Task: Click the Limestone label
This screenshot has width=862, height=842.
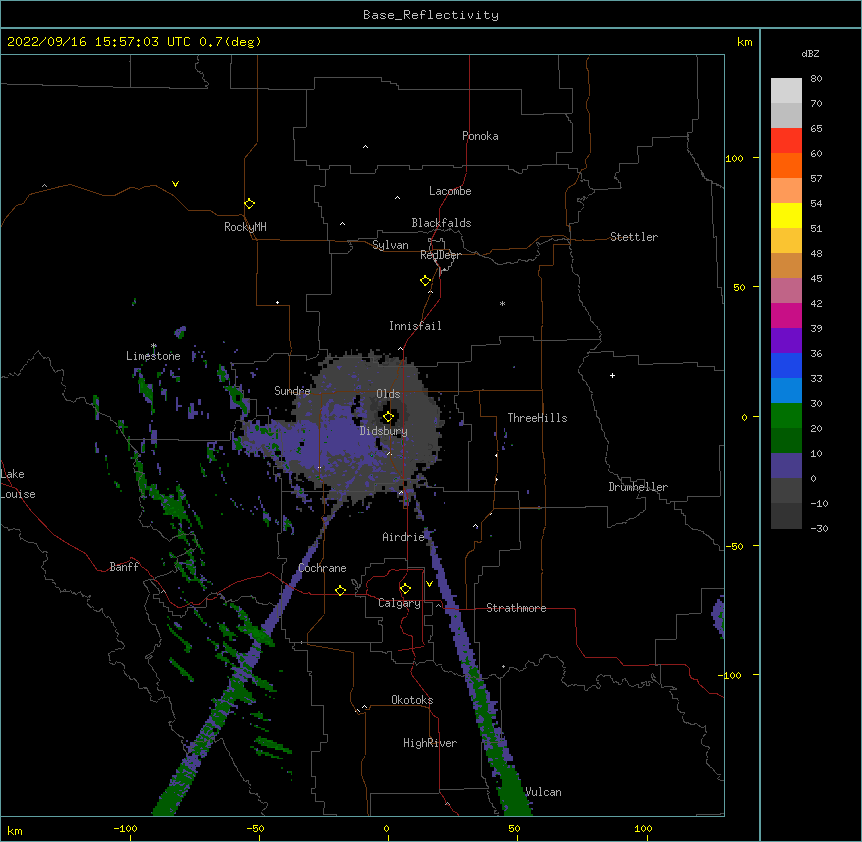Action: click(153, 356)
